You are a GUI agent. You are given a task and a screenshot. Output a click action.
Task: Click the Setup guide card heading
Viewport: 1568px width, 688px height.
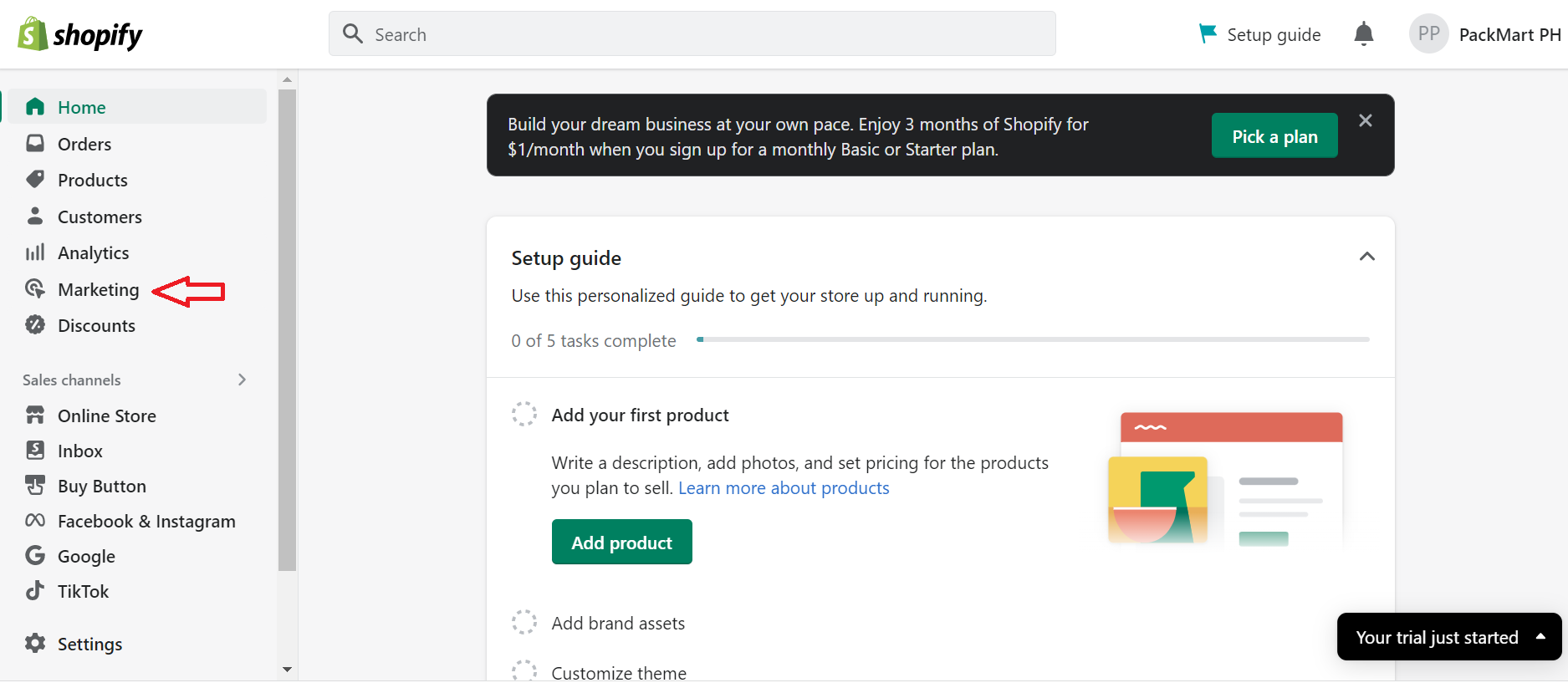coord(566,258)
